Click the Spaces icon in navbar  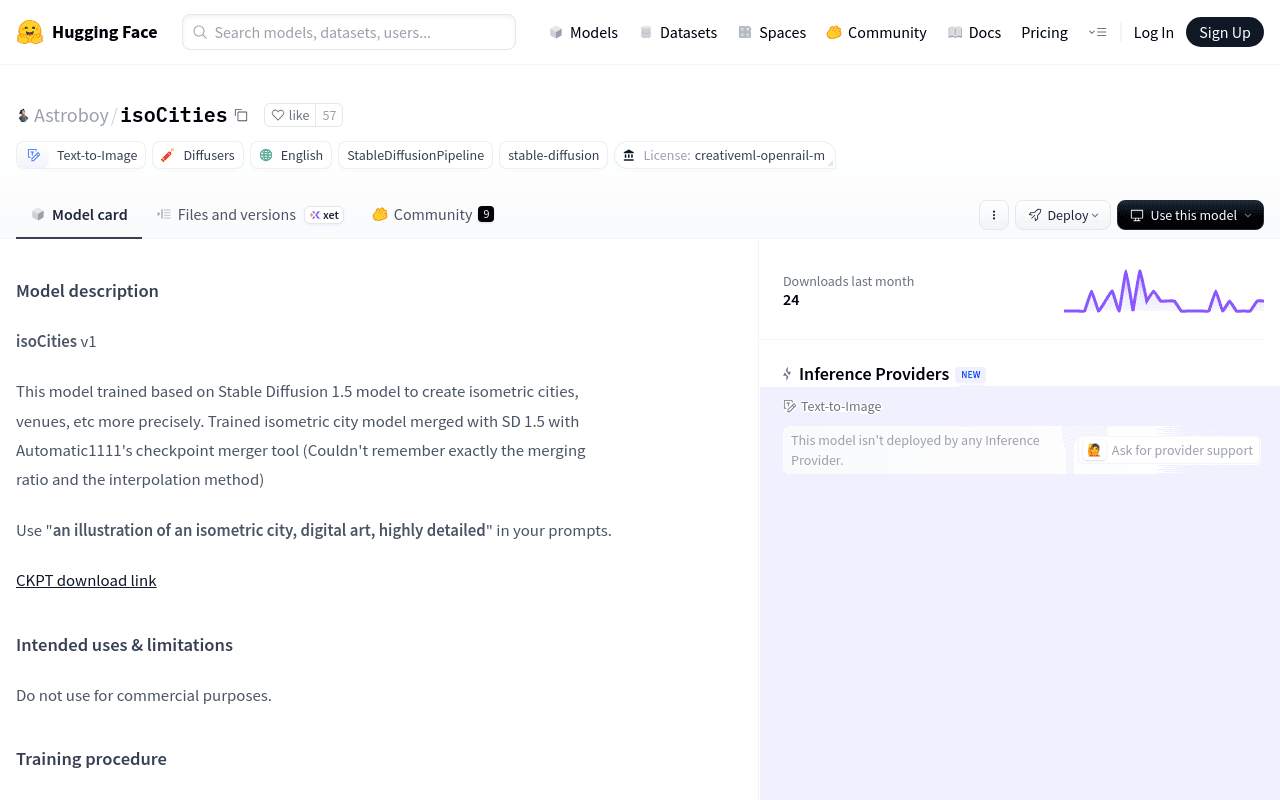(745, 32)
